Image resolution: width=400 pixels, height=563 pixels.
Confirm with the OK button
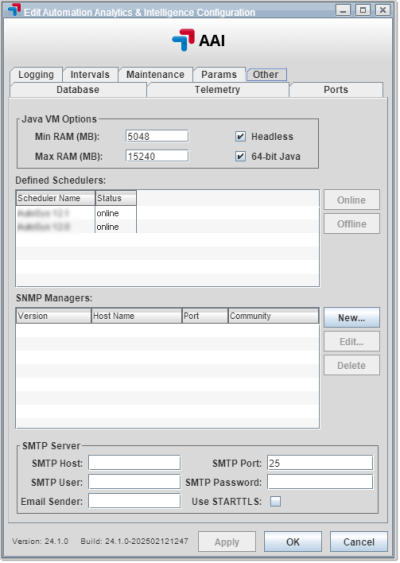pyautogui.click(x=293, y=542)
